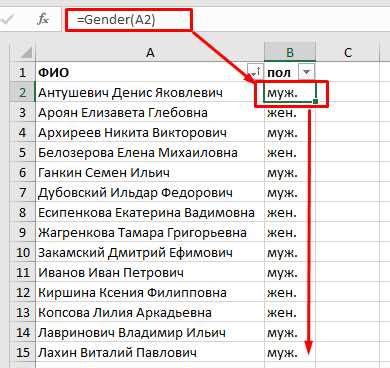Image resolution: width=390 pixels, height=368 pixels.
Task: Click the пол header cell text
Action: (x=279, y=72)
